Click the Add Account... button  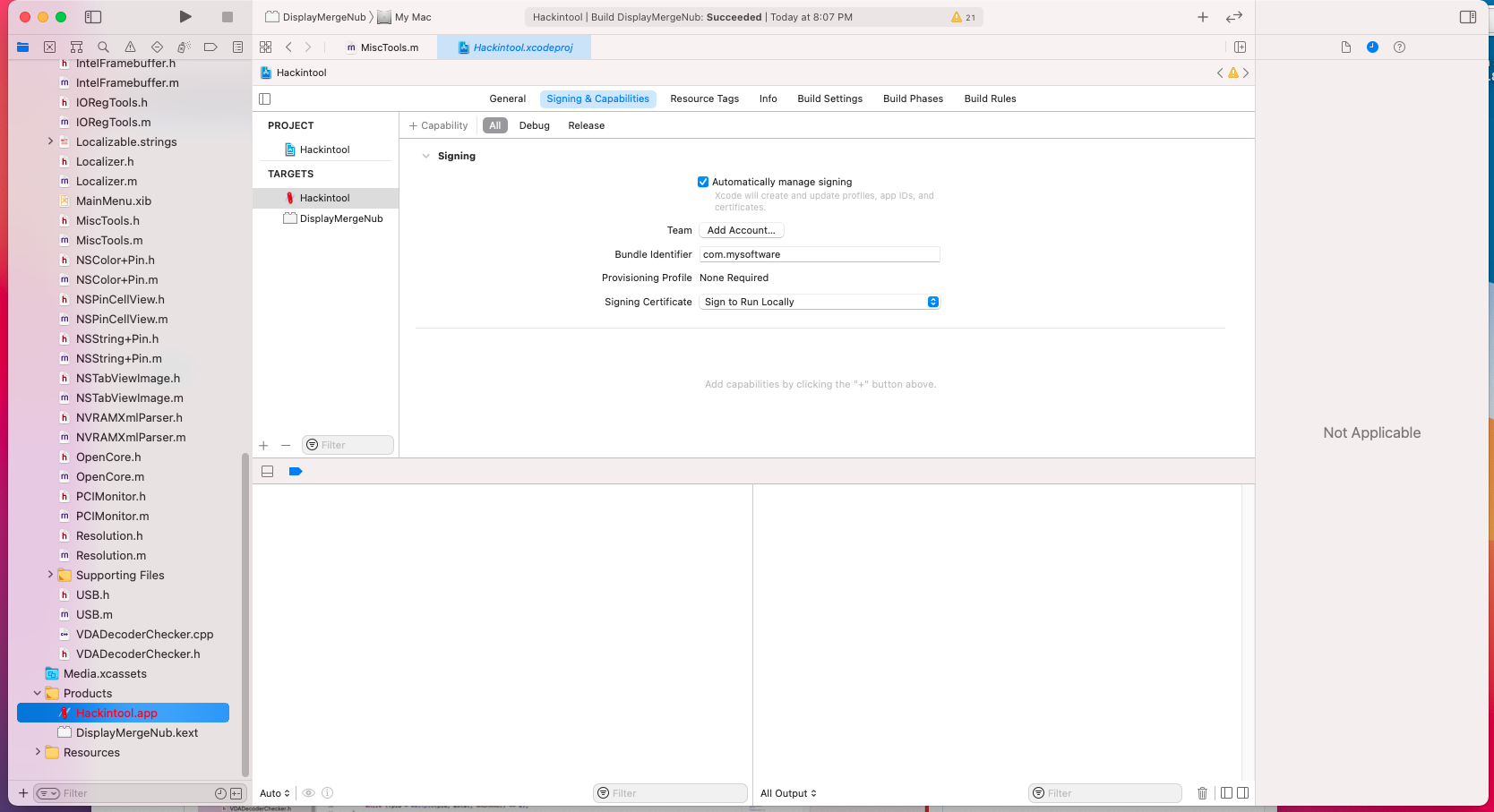click(742, 230)
